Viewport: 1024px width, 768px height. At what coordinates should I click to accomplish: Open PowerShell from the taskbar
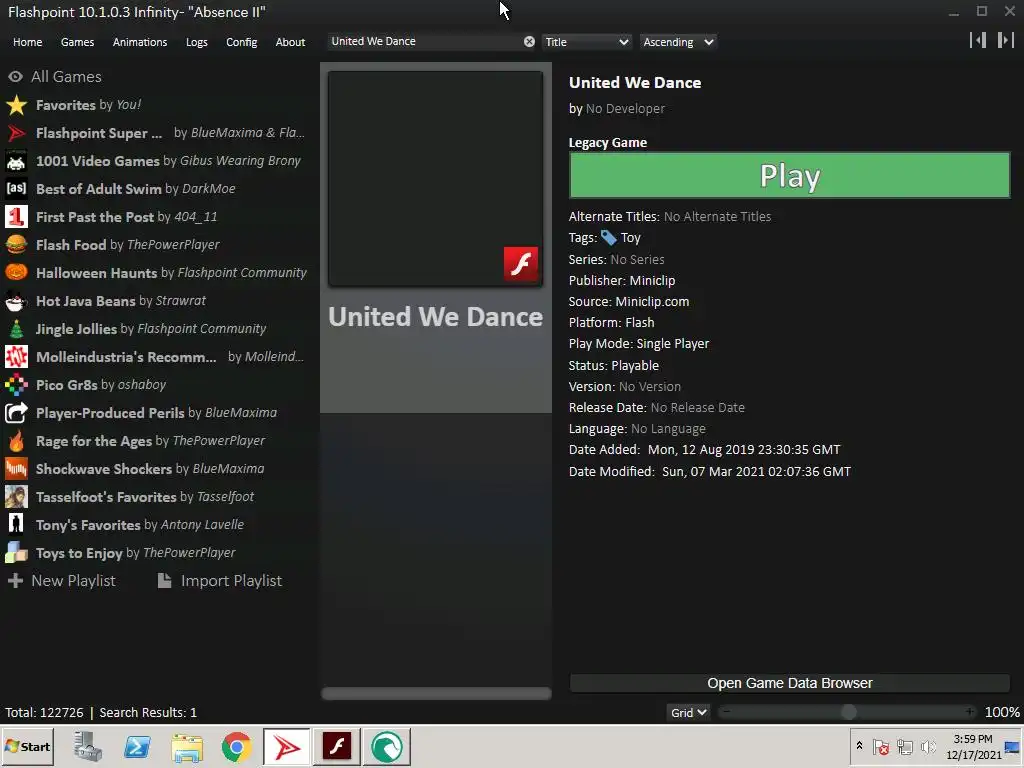(x=137, y=746)
